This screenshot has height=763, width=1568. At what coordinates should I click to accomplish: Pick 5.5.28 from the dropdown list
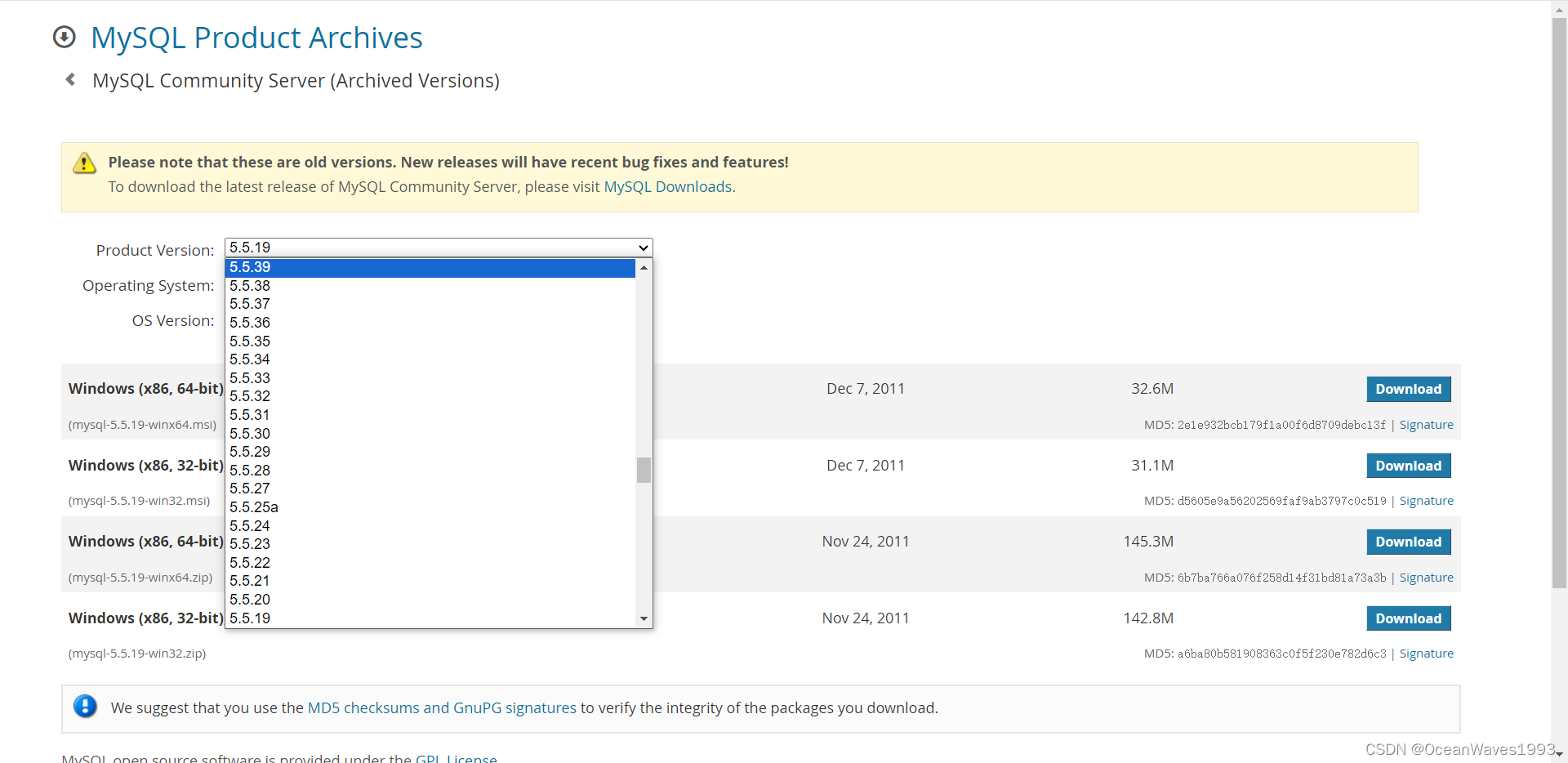click(430, 471)
